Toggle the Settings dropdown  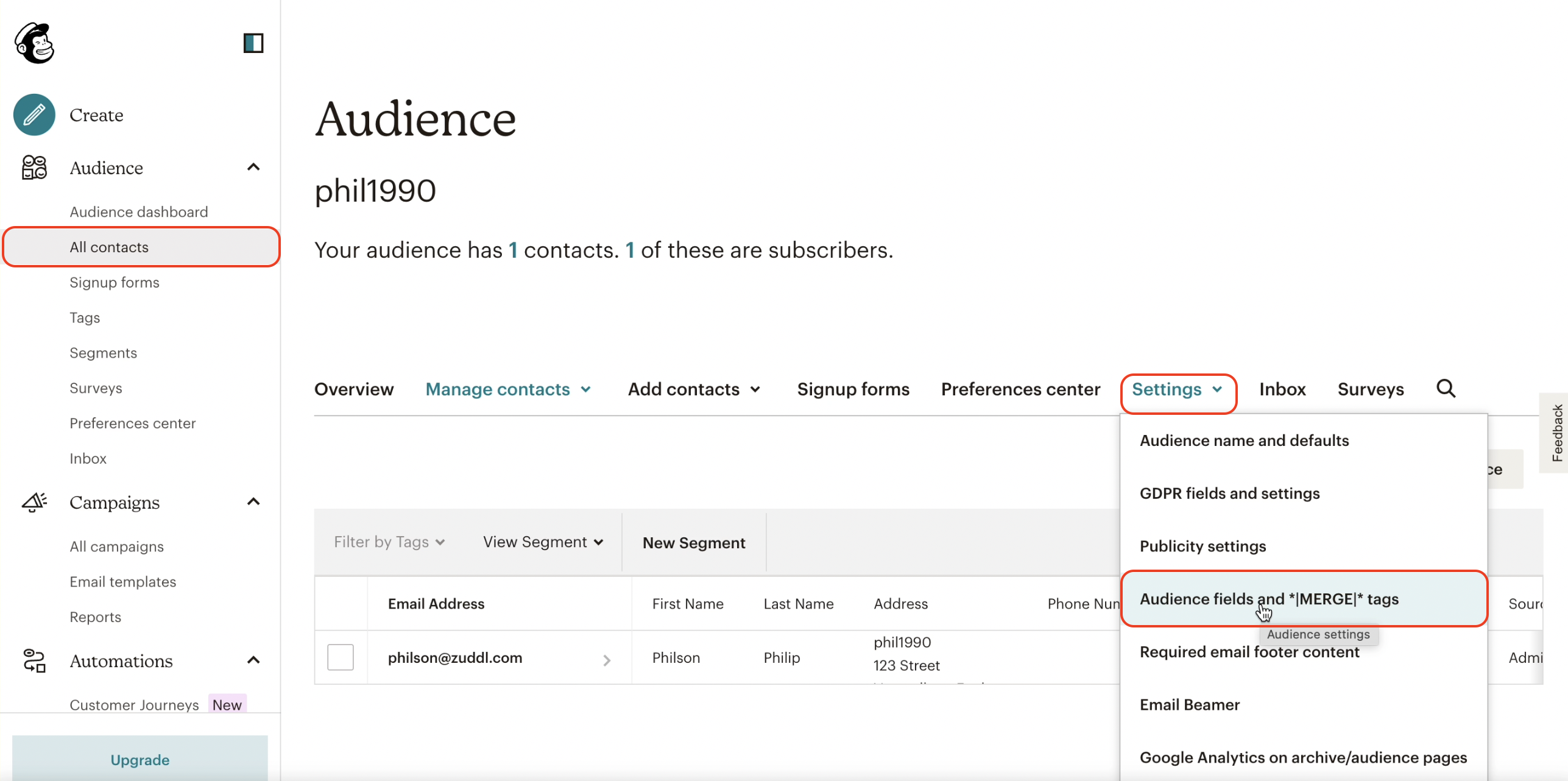pos(1178,389)
